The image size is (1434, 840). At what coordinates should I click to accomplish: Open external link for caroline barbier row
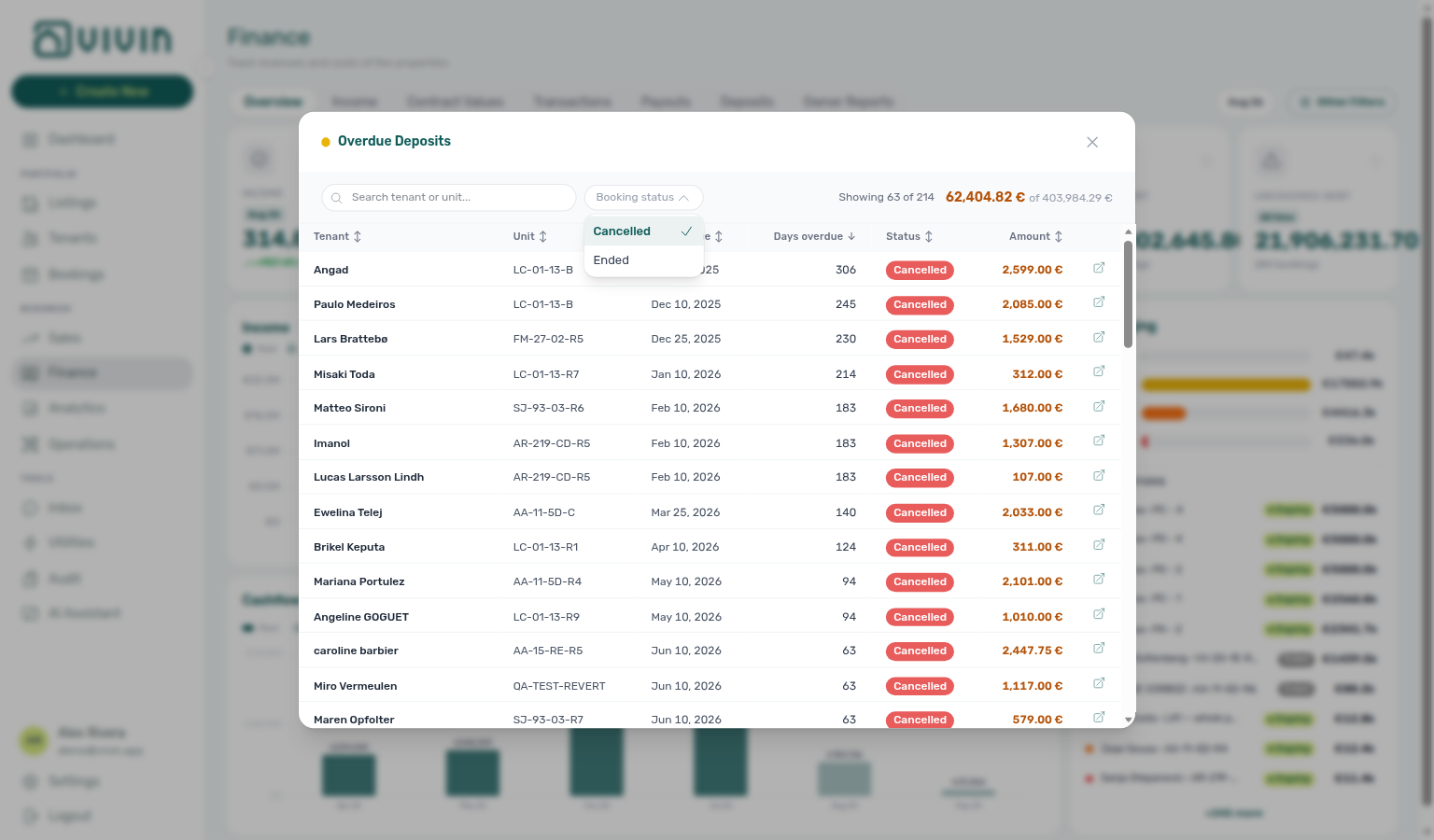(x=1099, y=648)
